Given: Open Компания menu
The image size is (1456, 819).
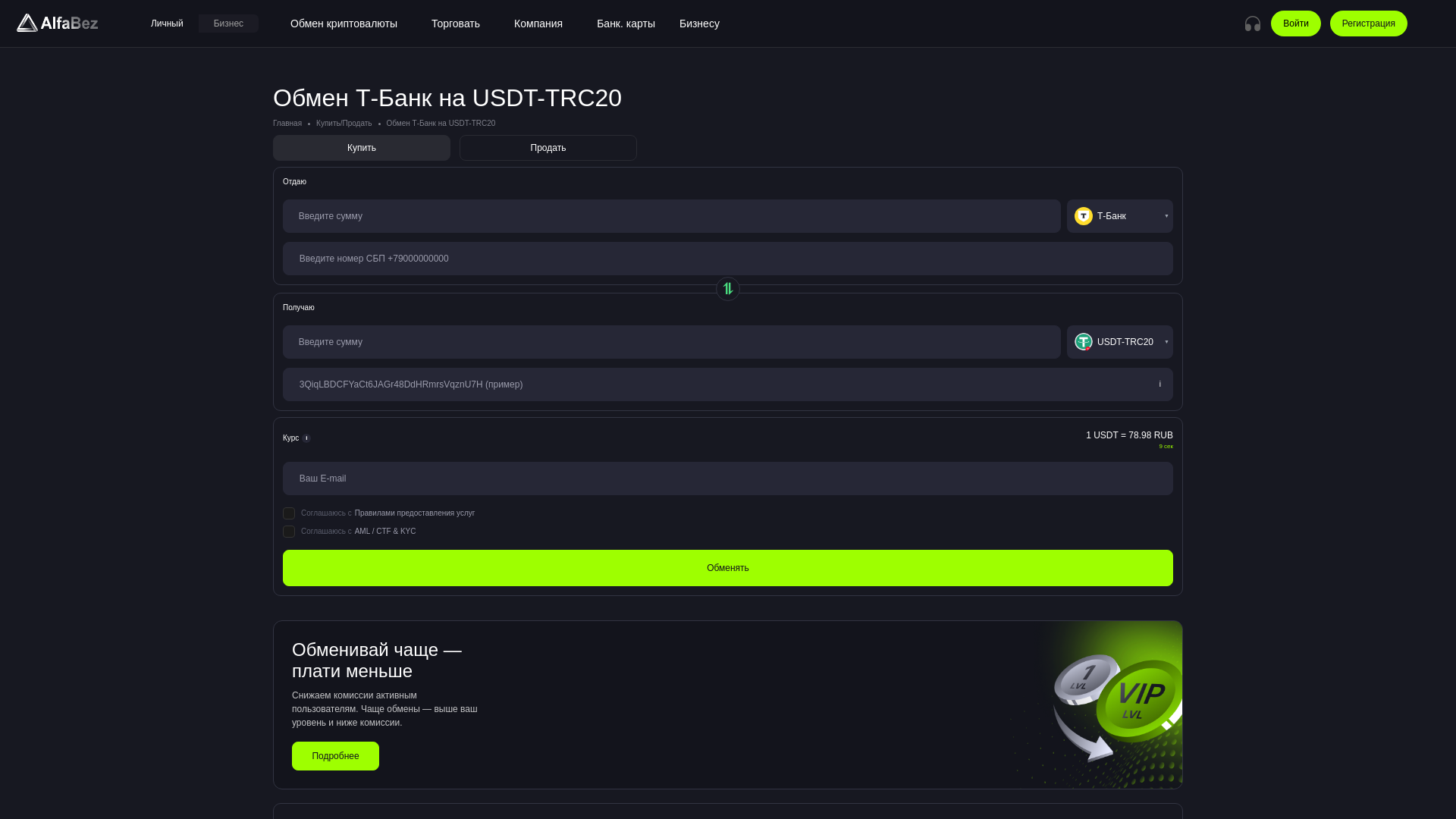Looking at the screenshot, I should pos(538,24).
